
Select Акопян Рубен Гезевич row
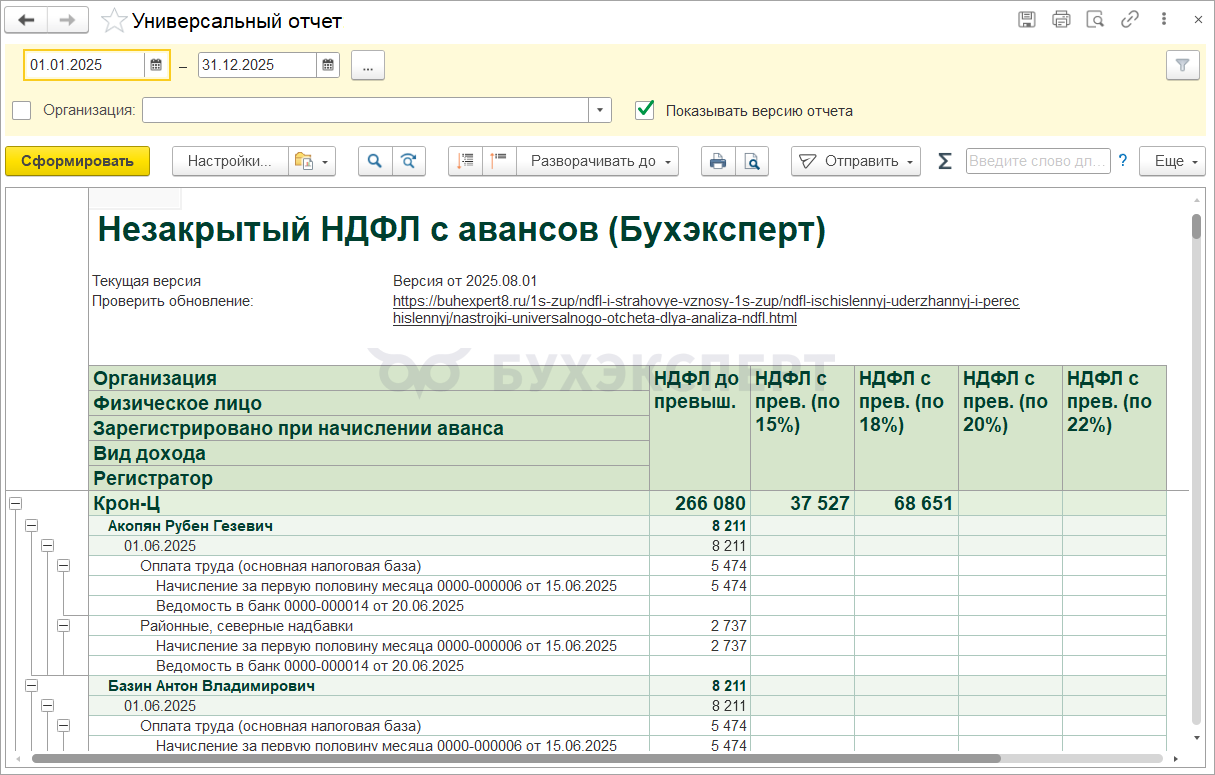[369, 525]
